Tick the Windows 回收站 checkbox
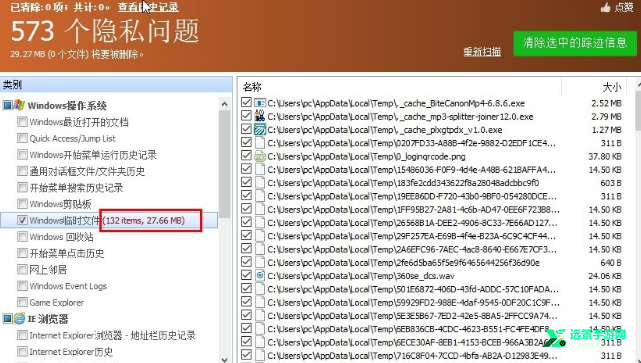 (x=22, y=236)
